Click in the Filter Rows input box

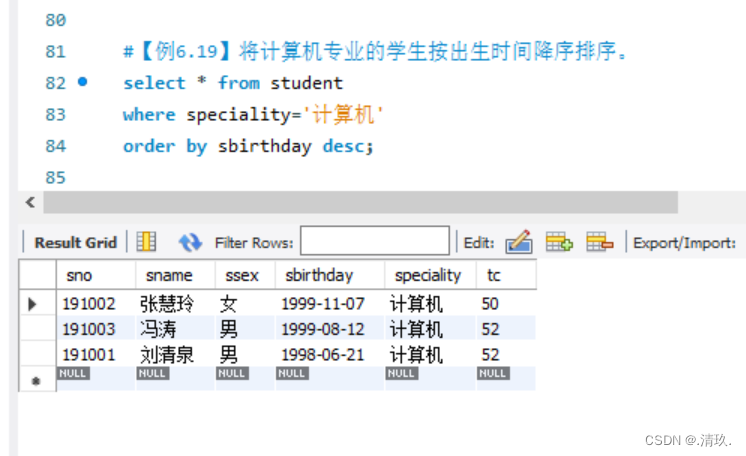pyautogui.click(x=375, y=240)
